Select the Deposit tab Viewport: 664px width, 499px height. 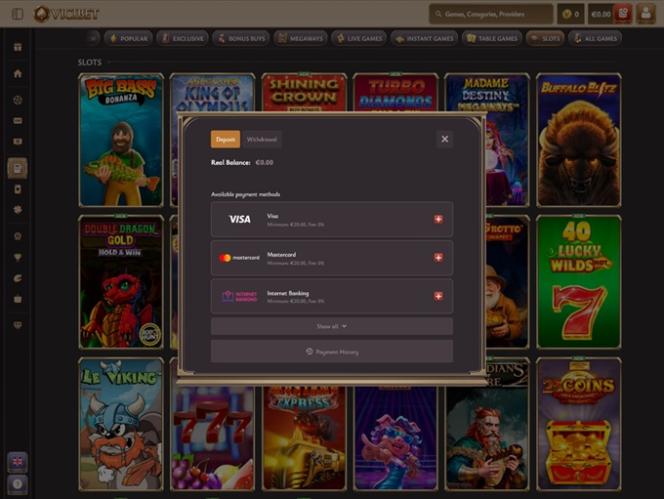[x=226, y=140]
